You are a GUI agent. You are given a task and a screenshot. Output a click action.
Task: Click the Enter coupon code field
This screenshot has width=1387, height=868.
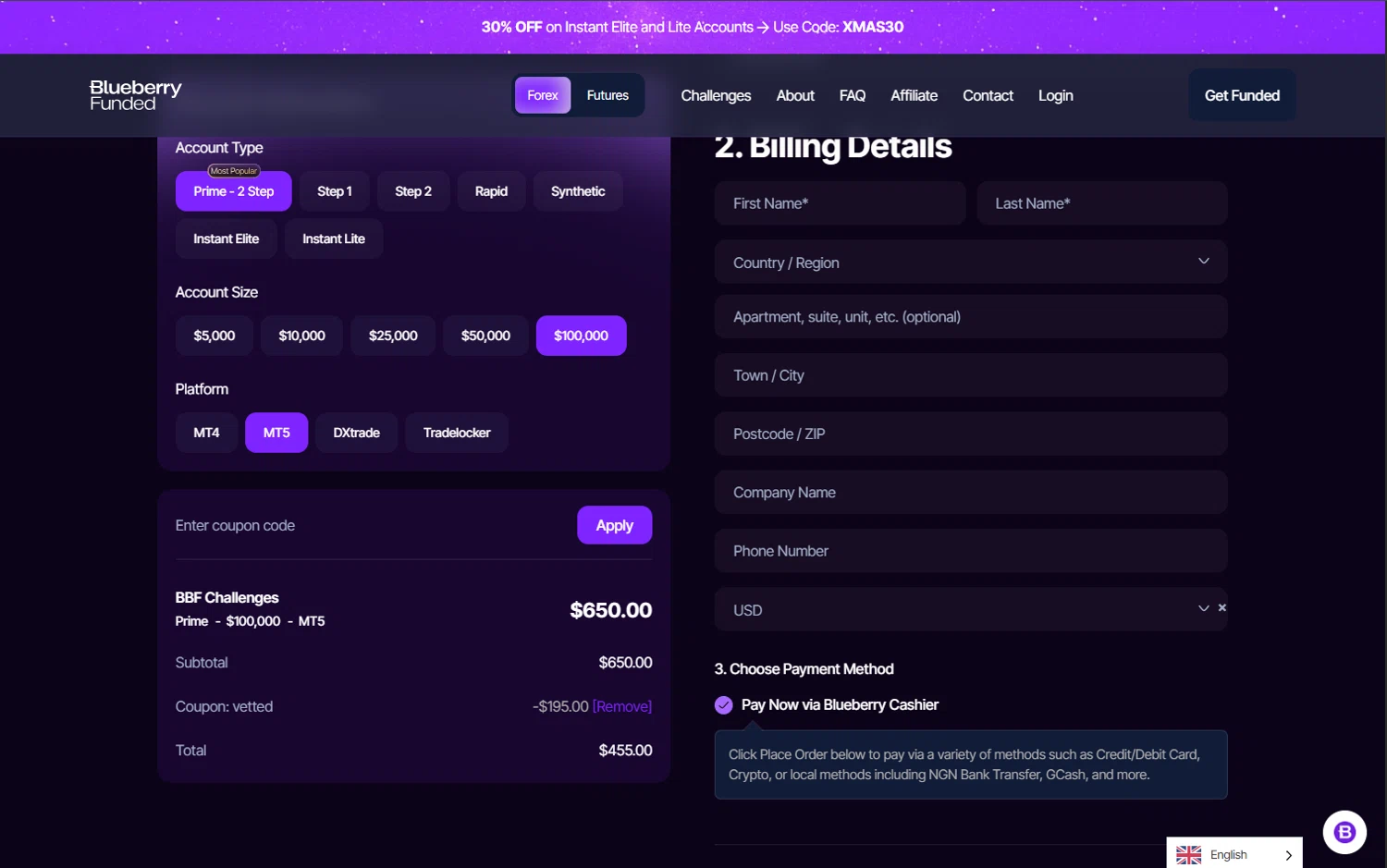click(x=370, y=525)
